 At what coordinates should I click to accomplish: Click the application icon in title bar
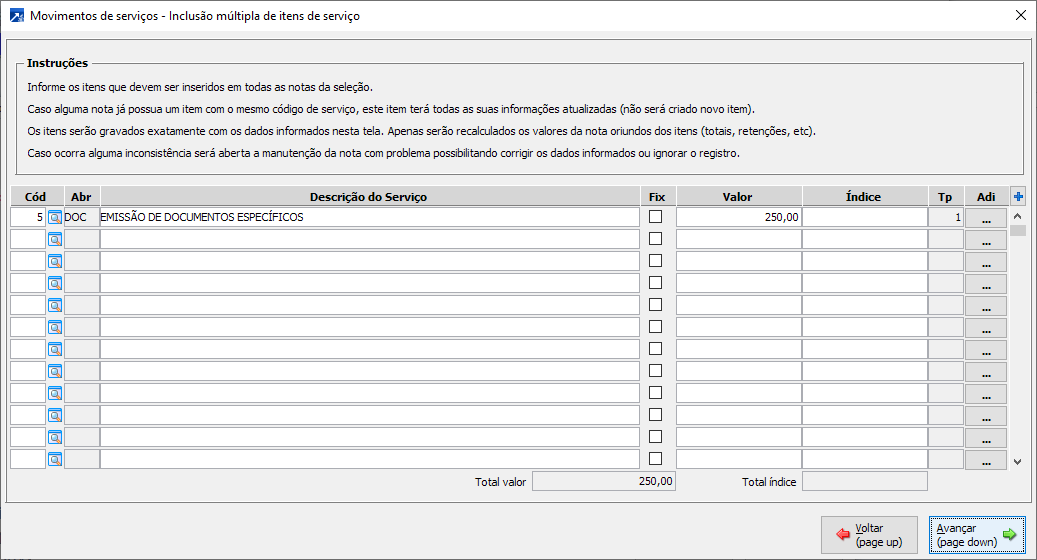pos(15,16)
